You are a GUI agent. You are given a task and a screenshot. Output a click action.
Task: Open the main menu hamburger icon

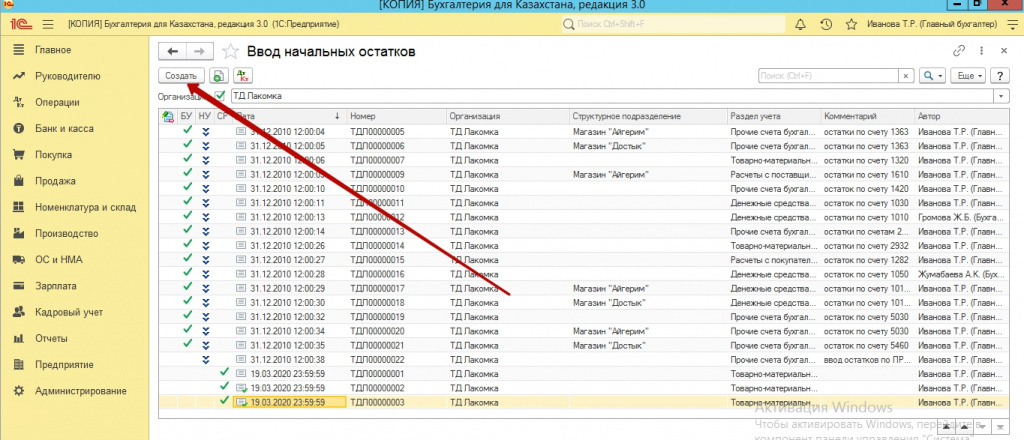pos(47,25)
